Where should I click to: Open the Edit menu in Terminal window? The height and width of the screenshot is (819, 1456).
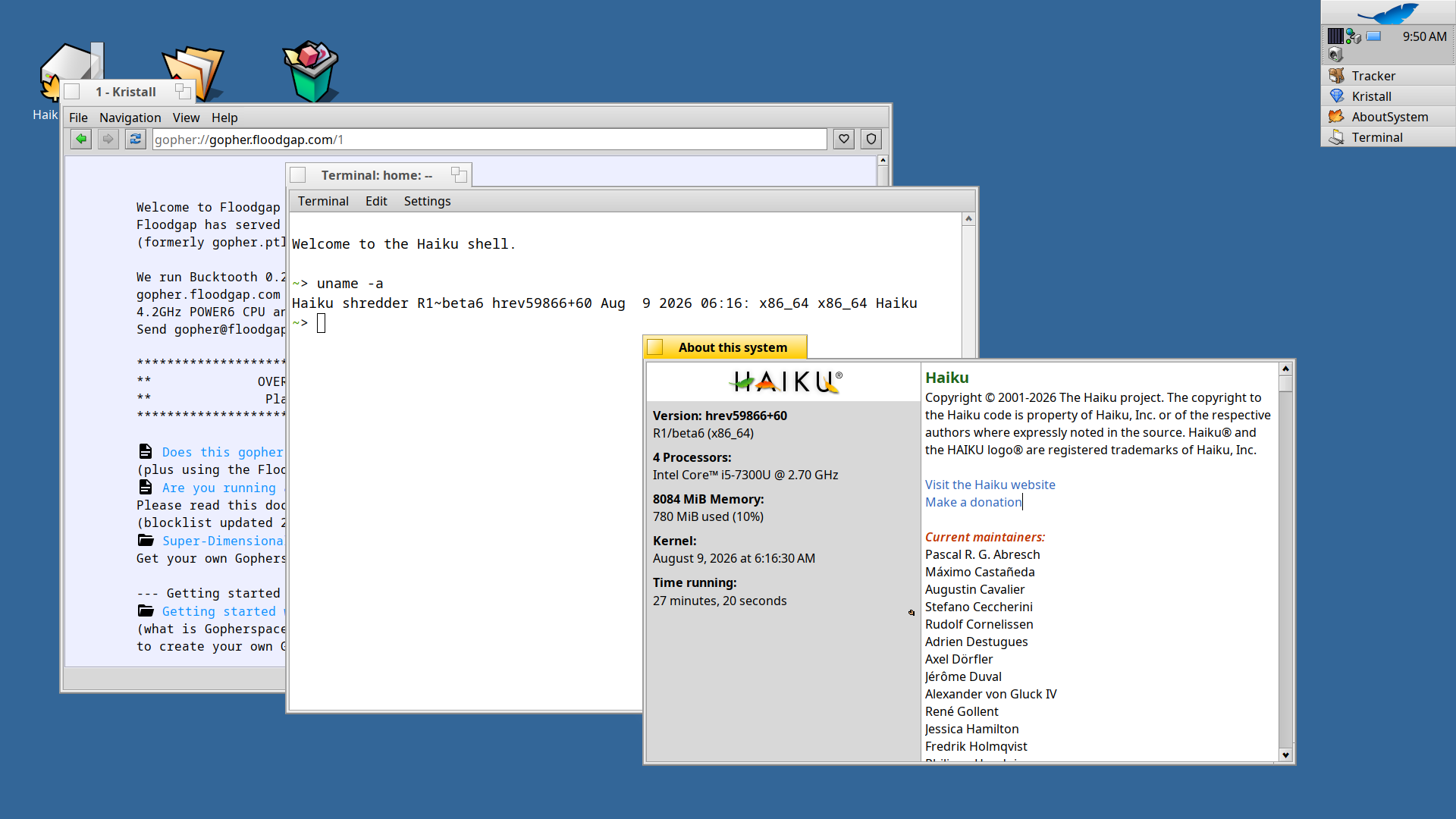pos(376,201)
